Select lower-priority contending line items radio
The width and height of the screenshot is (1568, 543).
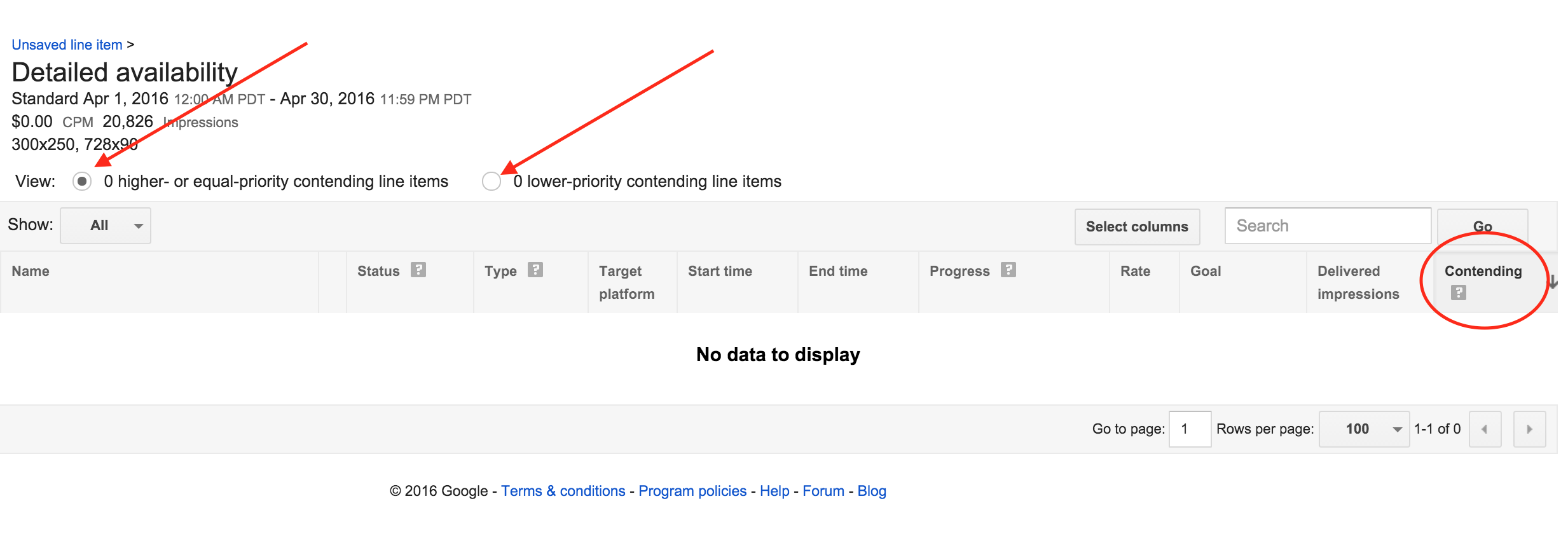492,182
